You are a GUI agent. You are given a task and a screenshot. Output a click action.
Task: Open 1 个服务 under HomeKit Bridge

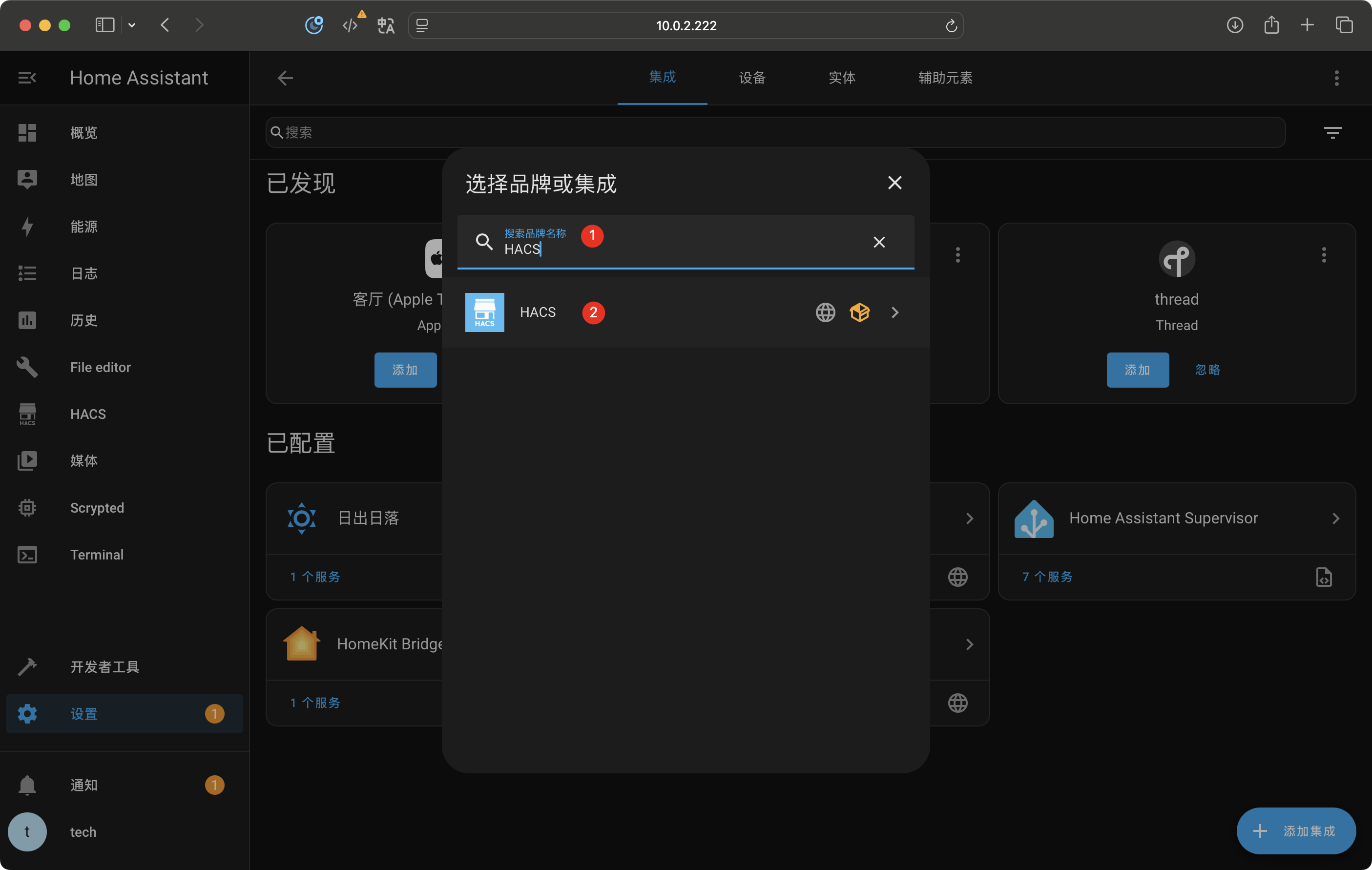coord(315,703)
